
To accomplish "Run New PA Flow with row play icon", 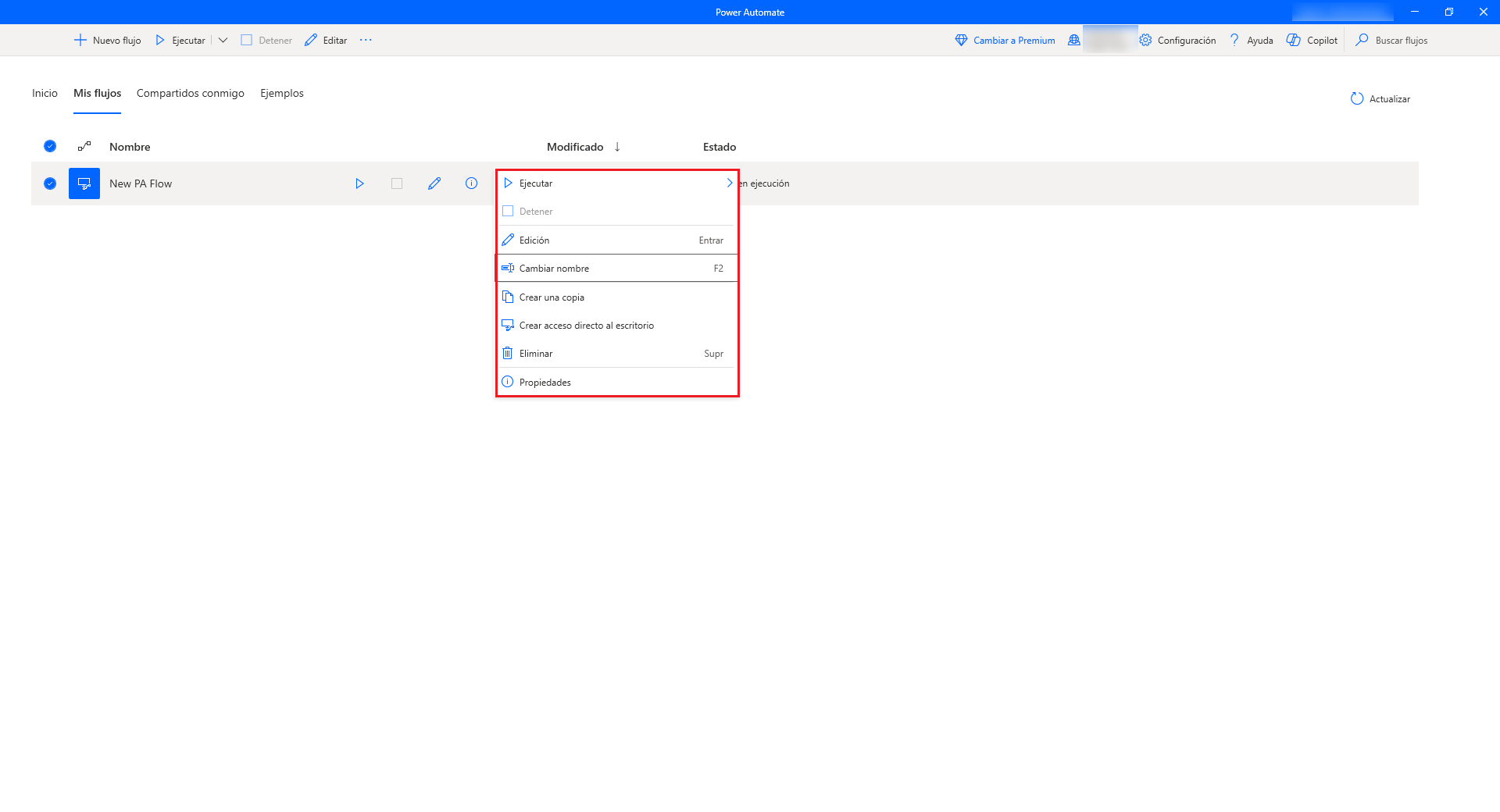I will tap(359, 183).
